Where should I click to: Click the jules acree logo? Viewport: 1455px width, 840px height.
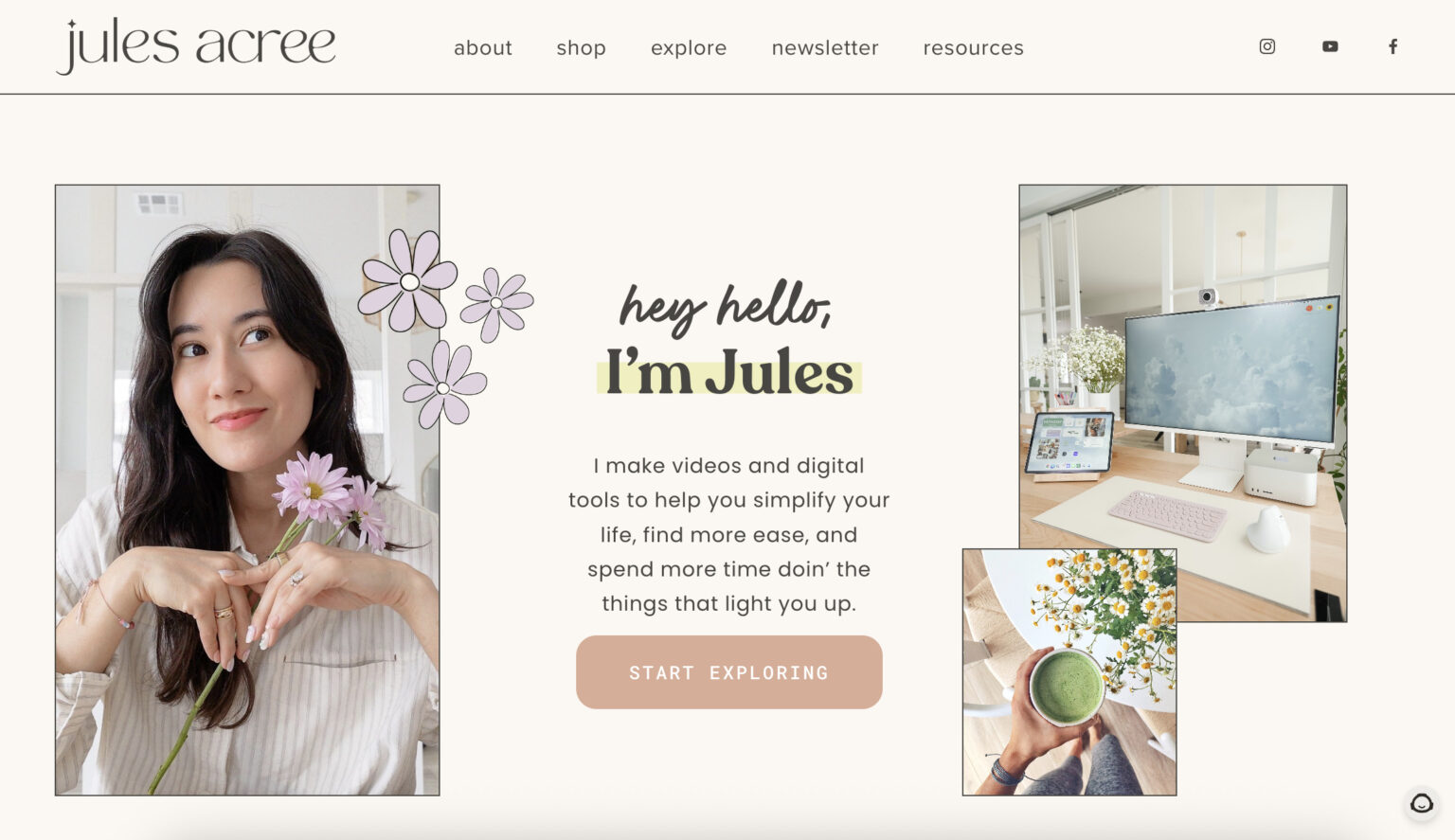(x=195, y=44)
